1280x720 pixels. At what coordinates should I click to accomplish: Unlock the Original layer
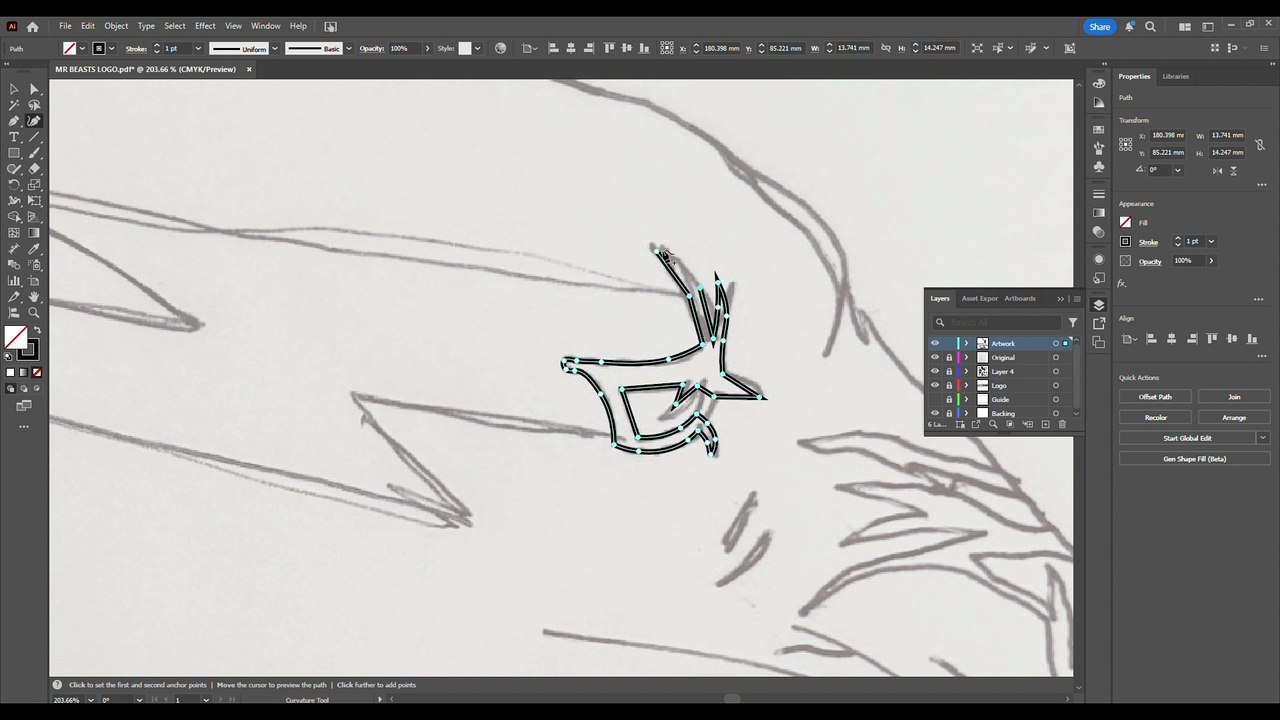(949, 357)
